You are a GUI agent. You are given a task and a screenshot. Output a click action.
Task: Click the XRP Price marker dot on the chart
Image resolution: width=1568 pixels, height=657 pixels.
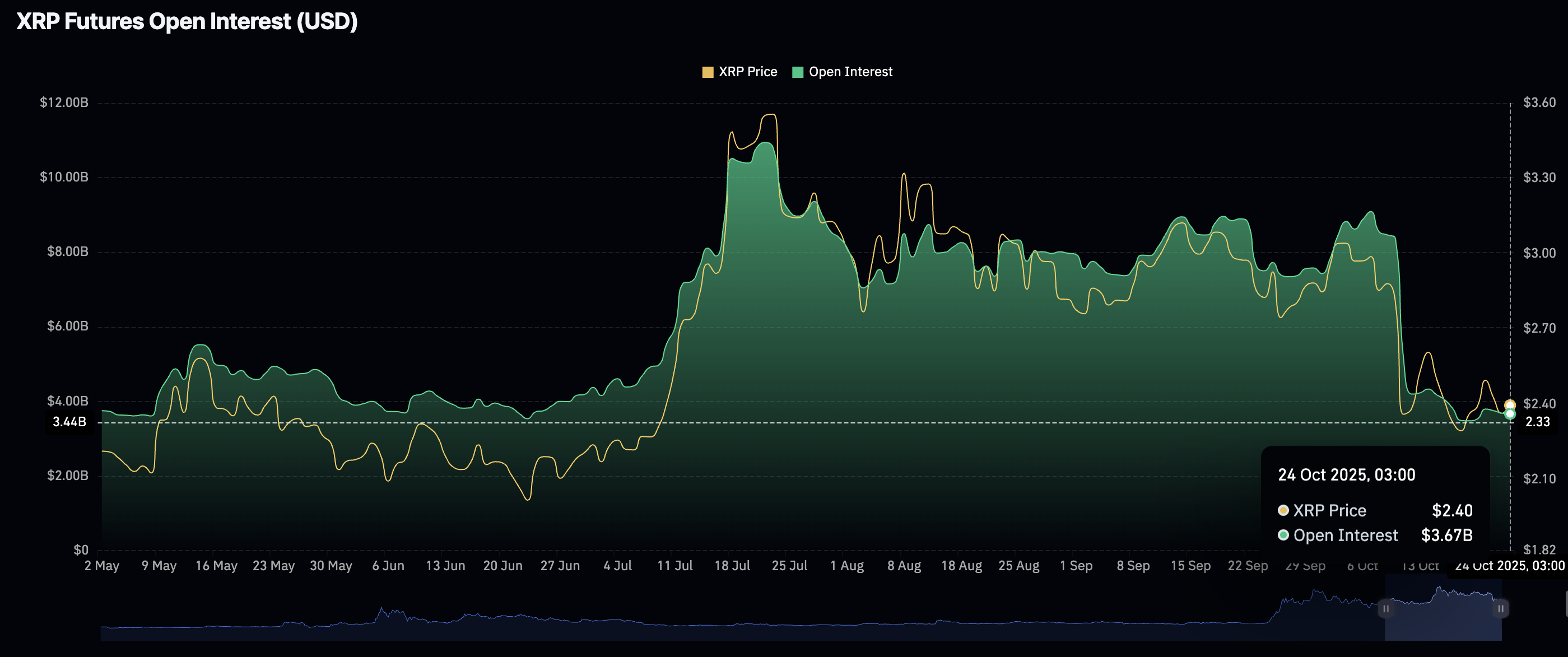1510,405
